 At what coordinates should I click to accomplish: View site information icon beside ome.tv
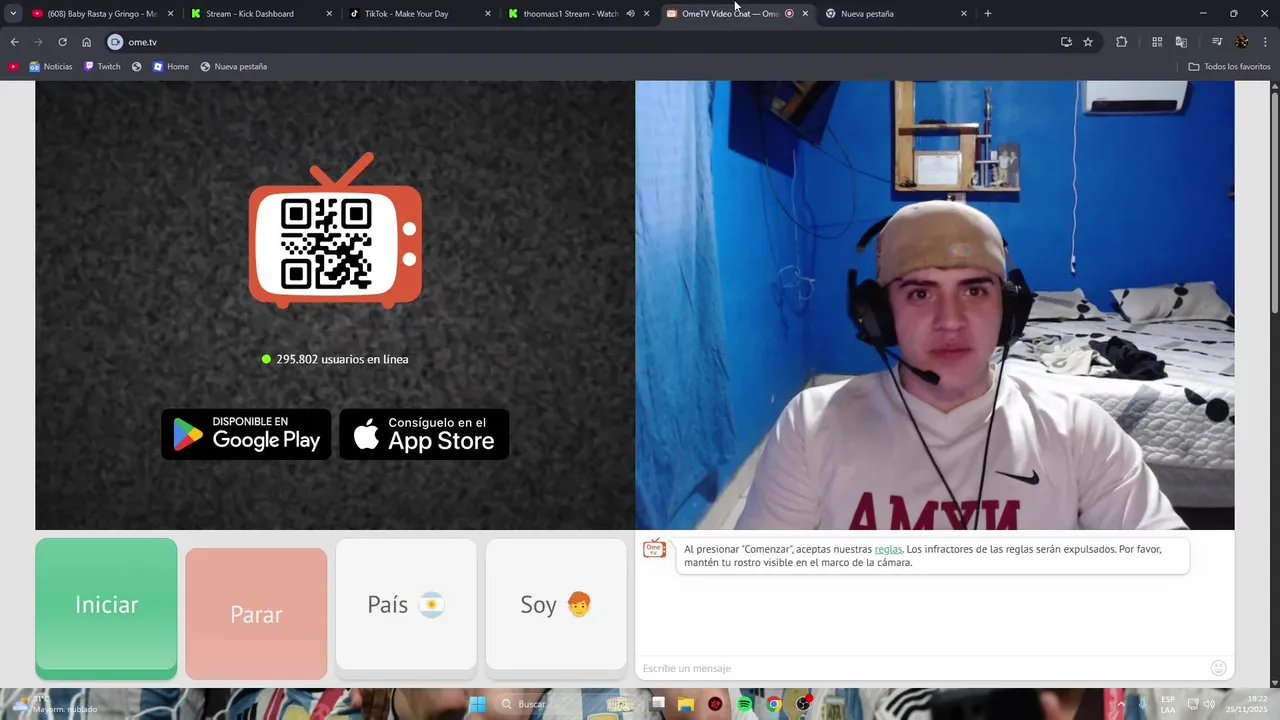point(115,42)
